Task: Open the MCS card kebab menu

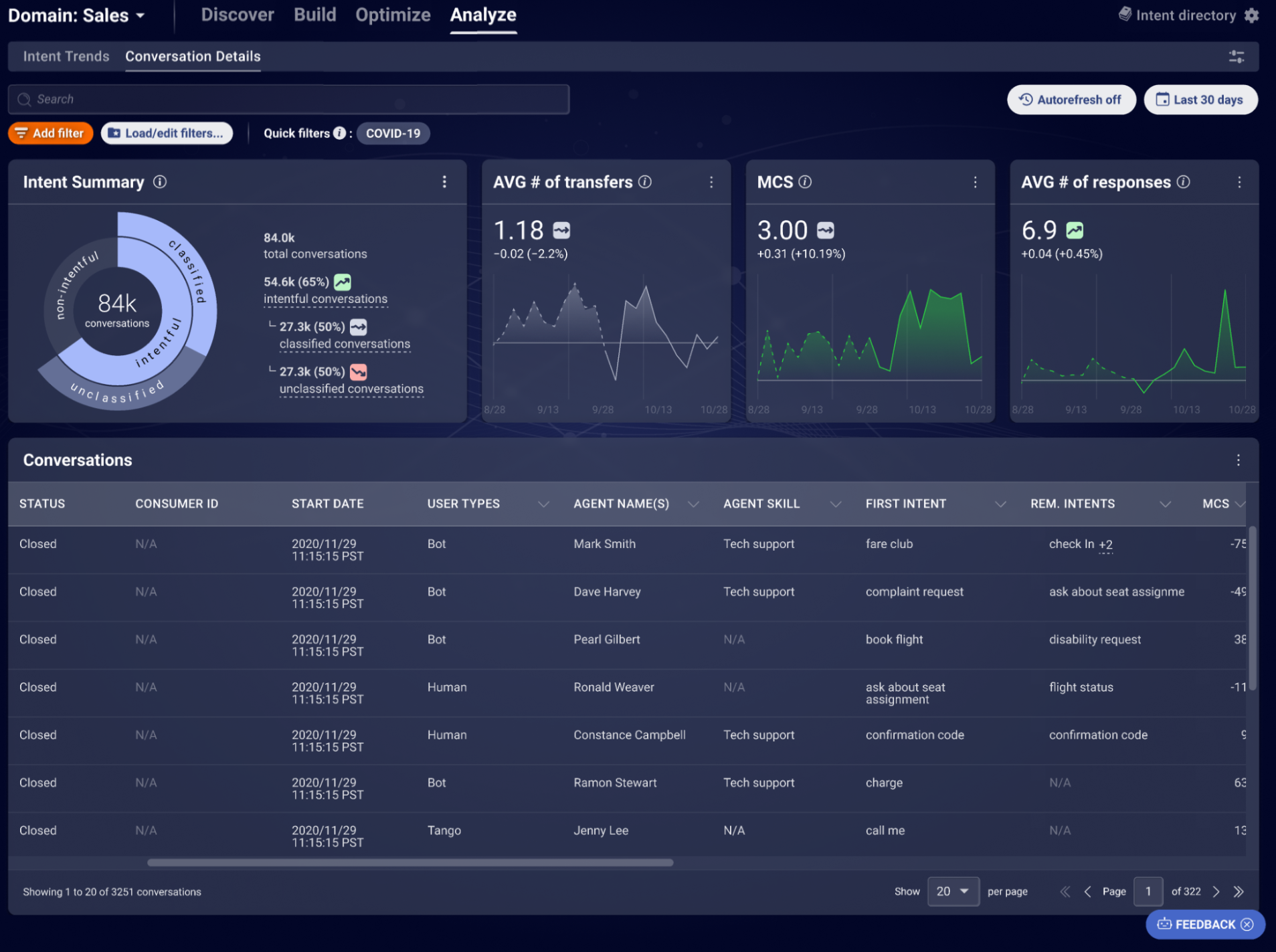Action: 976,182
